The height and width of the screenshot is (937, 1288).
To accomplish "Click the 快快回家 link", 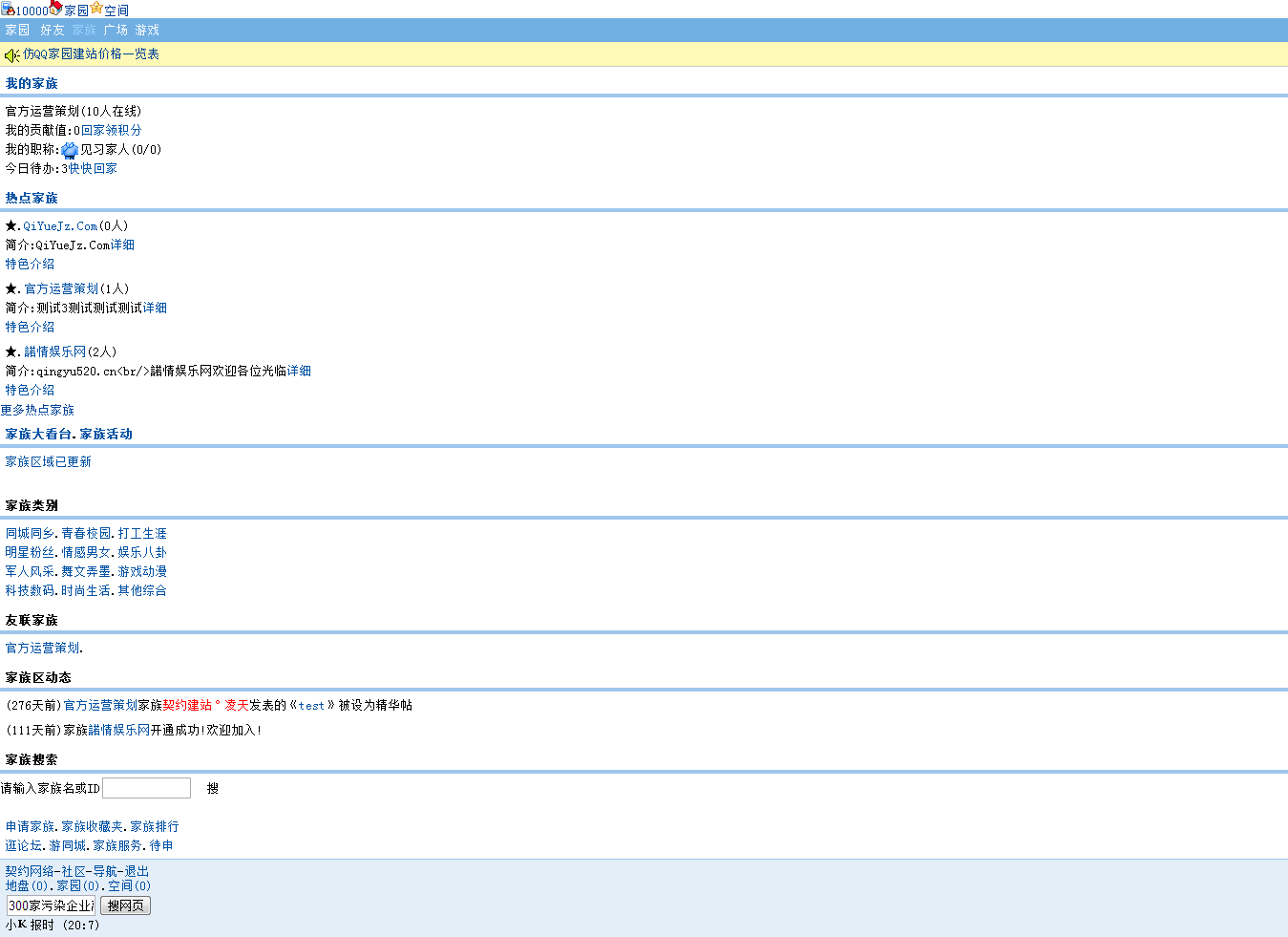I will click(x=93, y=168).
